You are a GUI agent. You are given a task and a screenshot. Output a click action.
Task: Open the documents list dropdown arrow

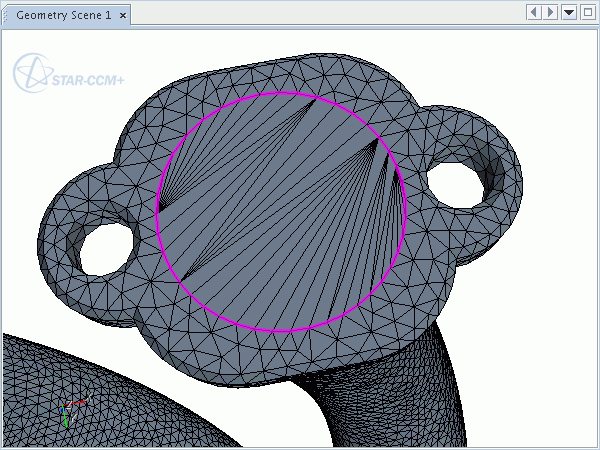[568, 12]
